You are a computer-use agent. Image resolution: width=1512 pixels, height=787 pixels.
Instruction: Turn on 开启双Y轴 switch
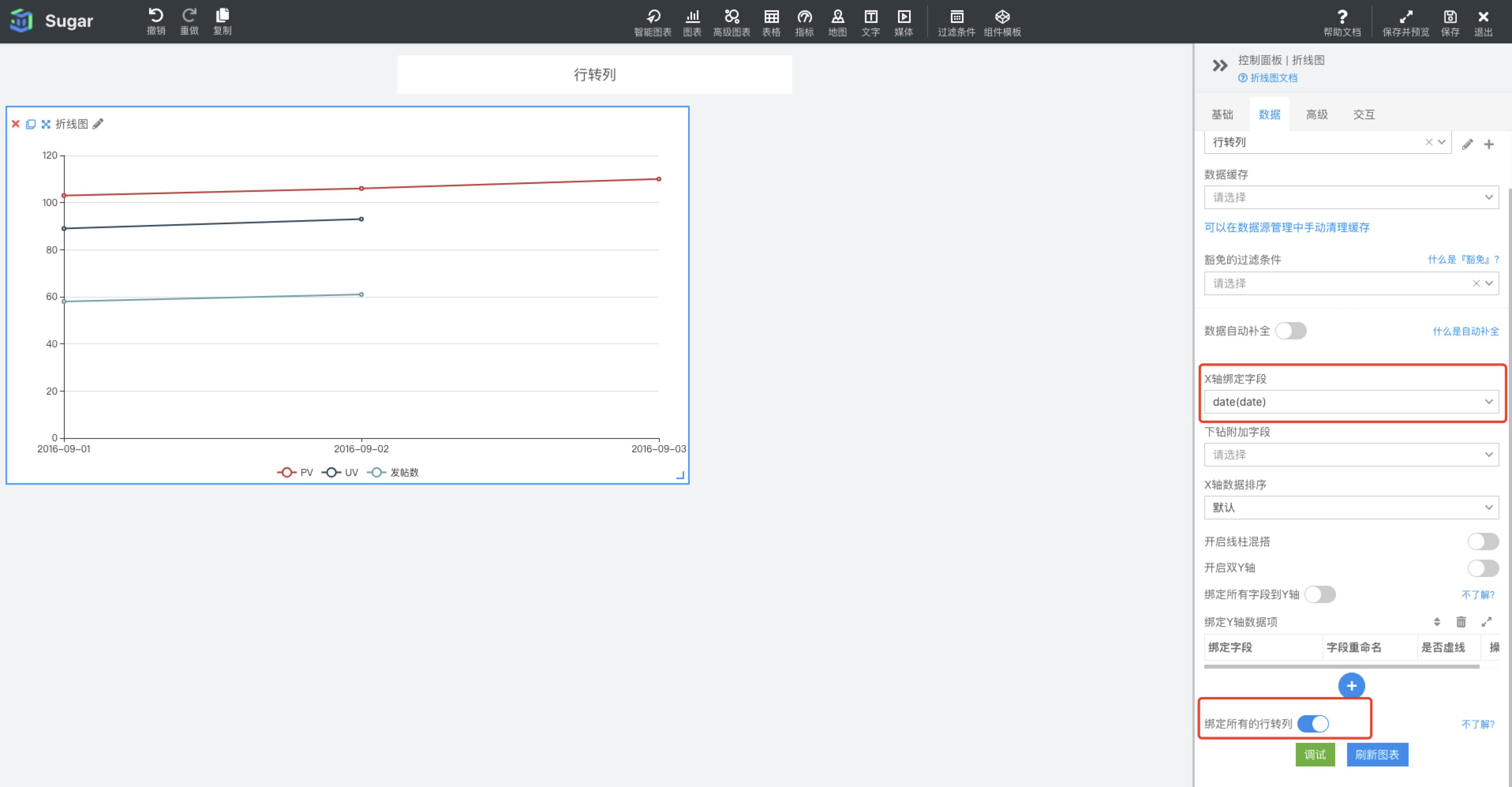click(1483, 568)
